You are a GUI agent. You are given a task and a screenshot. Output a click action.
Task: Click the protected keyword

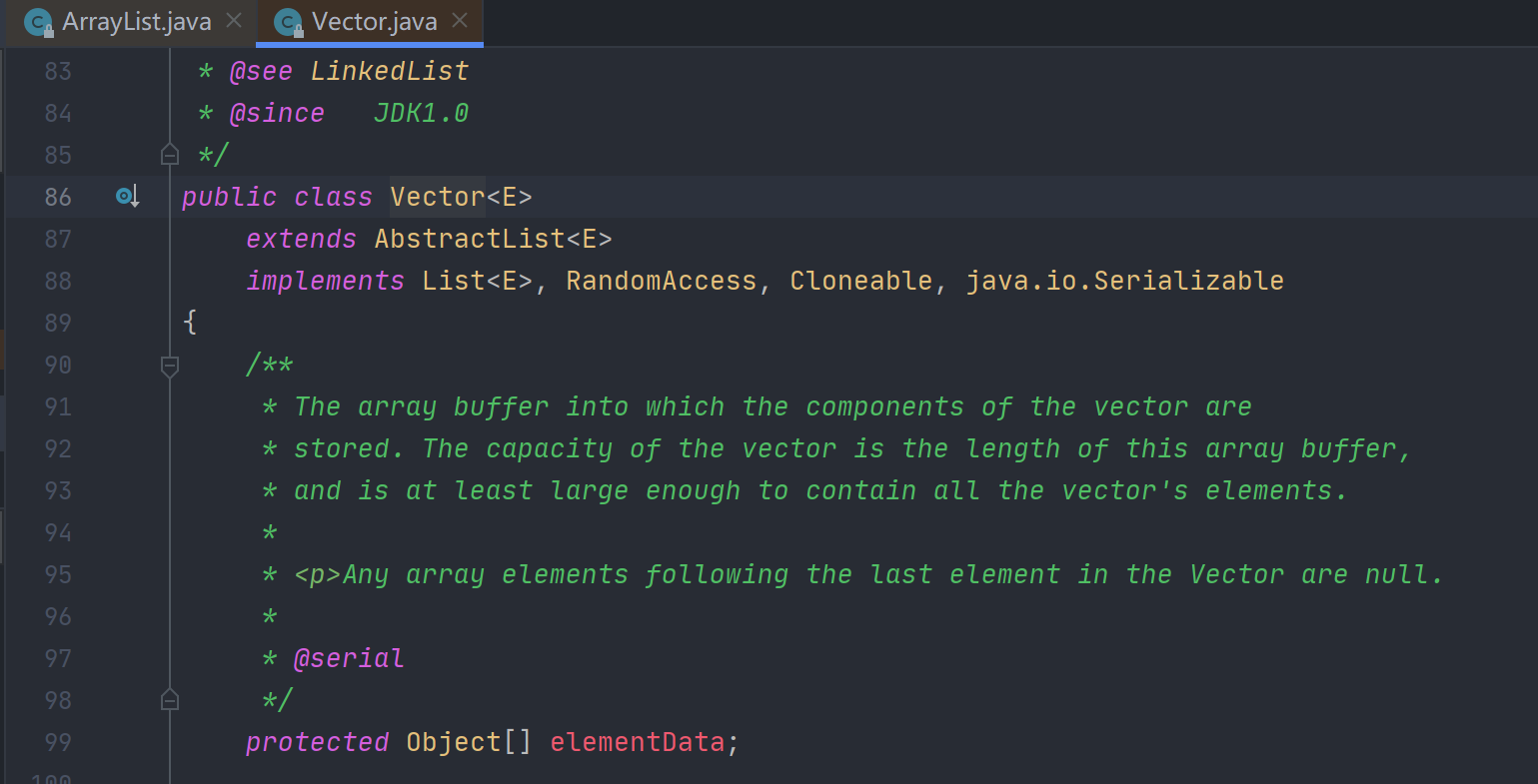click(318, 742)
